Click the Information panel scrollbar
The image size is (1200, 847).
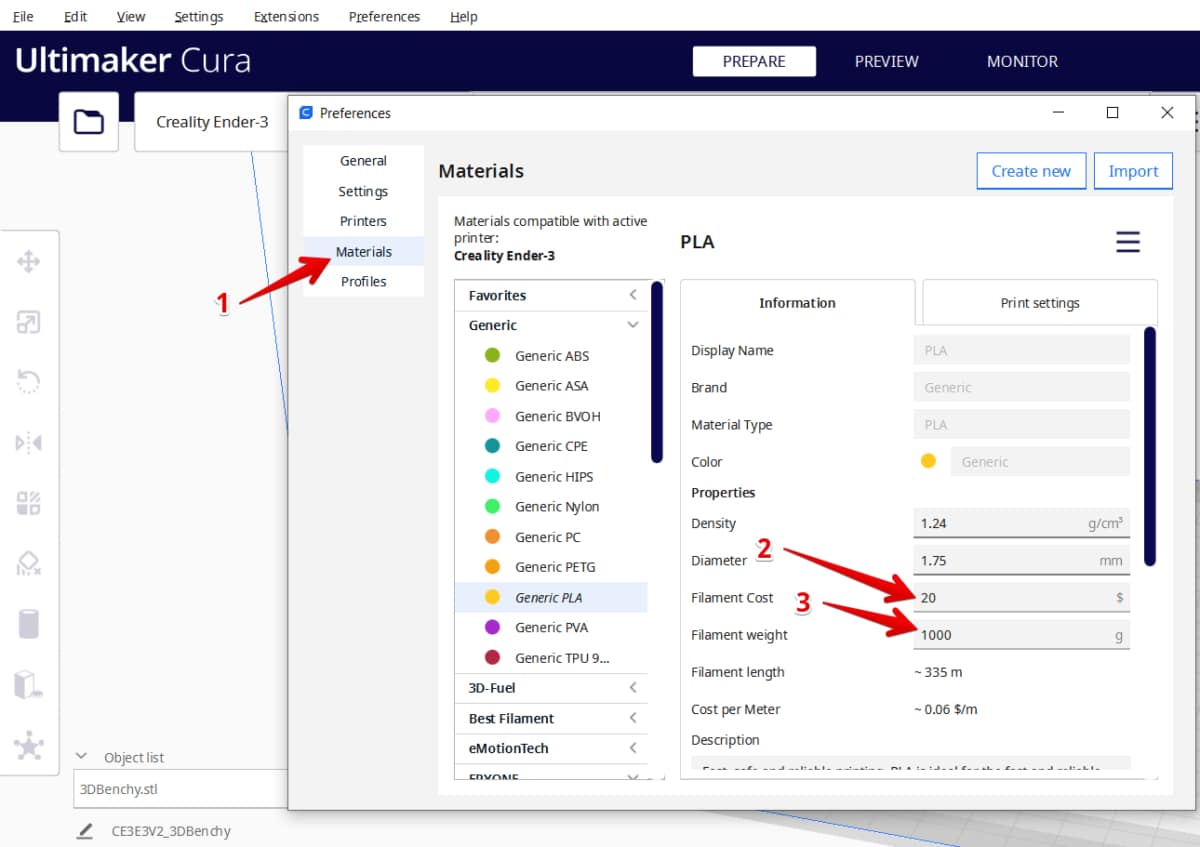(x=1150, y=446)
